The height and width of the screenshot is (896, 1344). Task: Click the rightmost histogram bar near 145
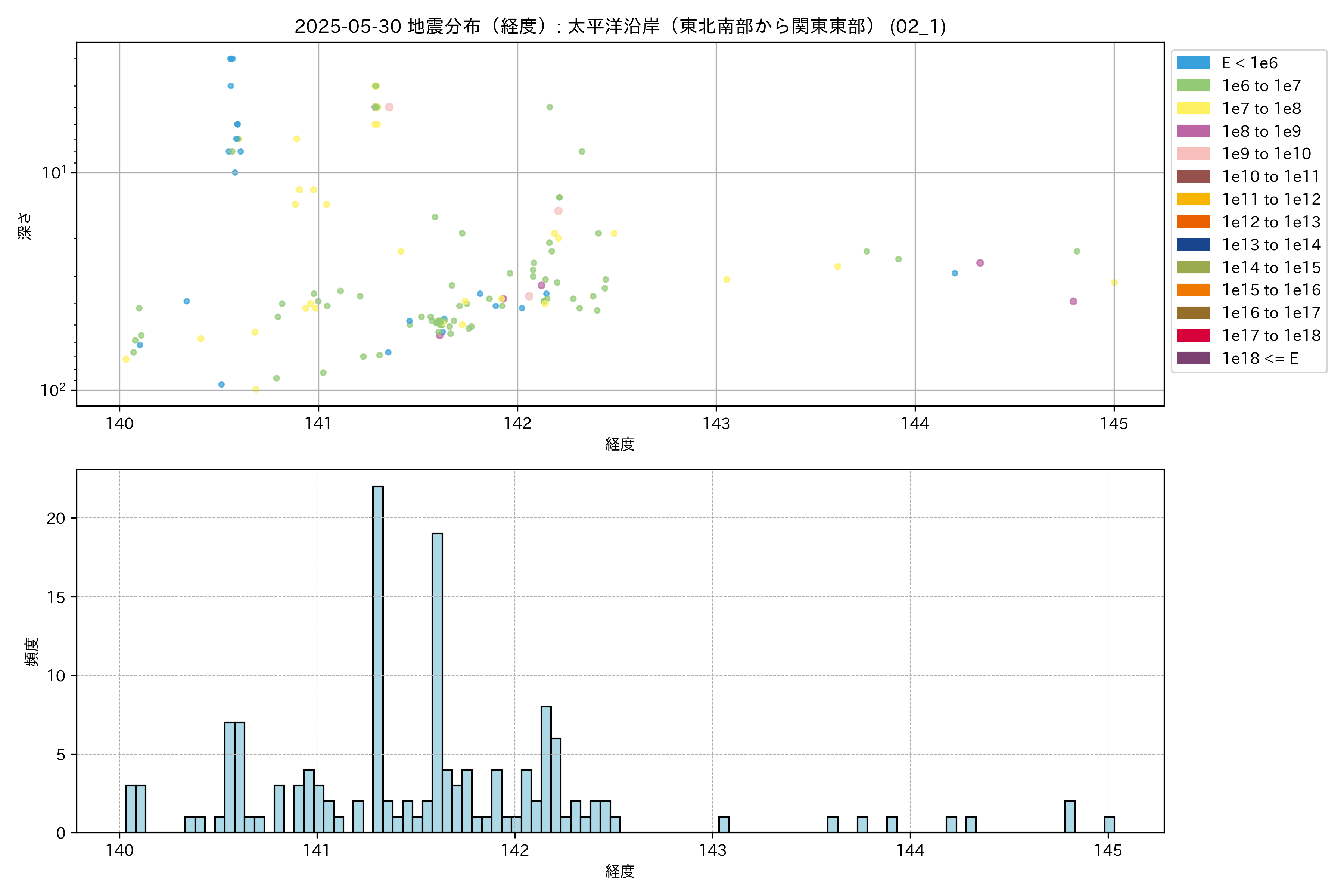1109,825
